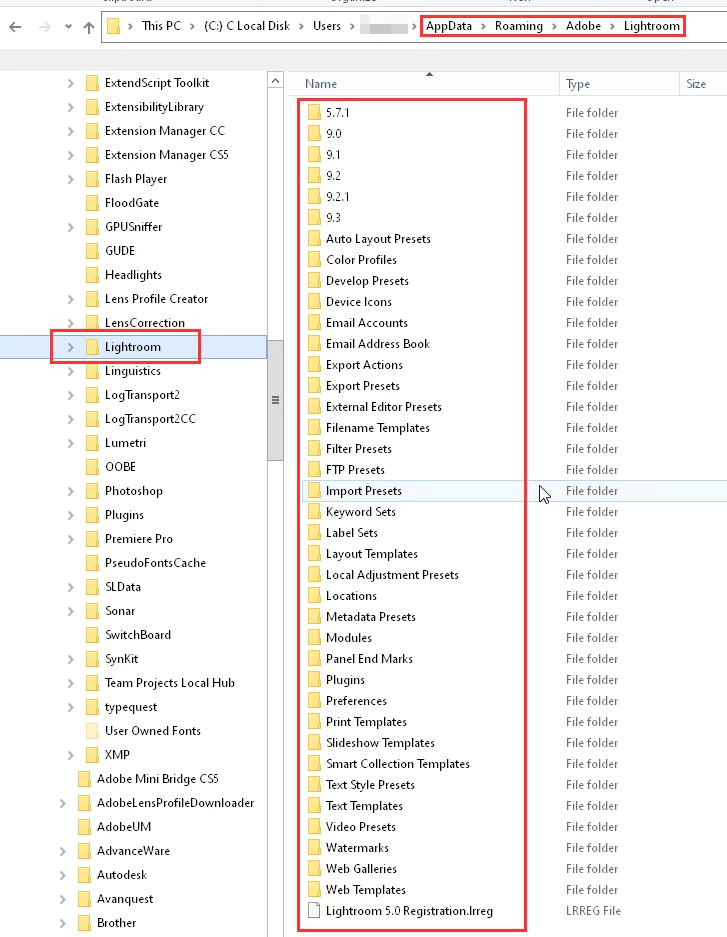This screenshot has width=727, height=937.
Task: Select the FloodGate folder in the tree
Action: (131, 203)
